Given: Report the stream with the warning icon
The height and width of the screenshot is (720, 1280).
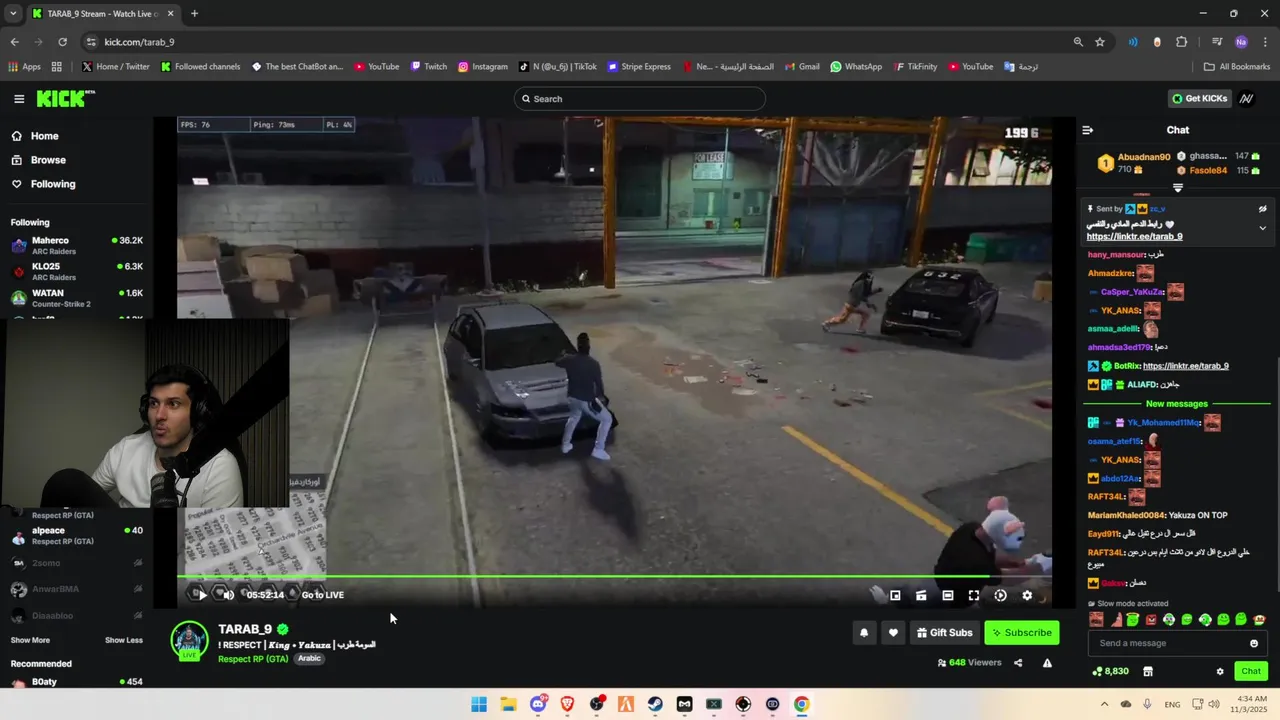Looking at the screenshot, I should coord(1047,662).
